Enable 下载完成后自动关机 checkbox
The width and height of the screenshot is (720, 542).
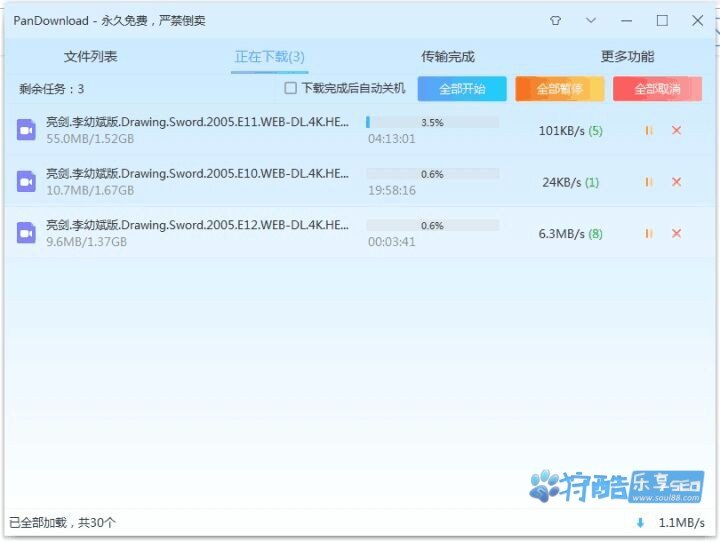point(290,88)
